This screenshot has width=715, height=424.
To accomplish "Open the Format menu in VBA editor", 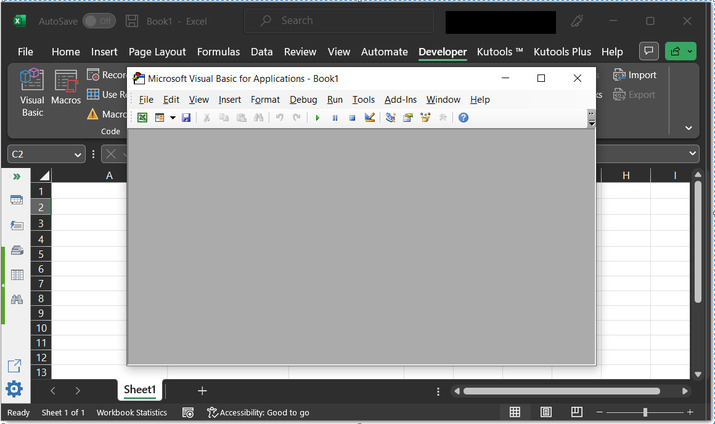I will tap(265, 99).
